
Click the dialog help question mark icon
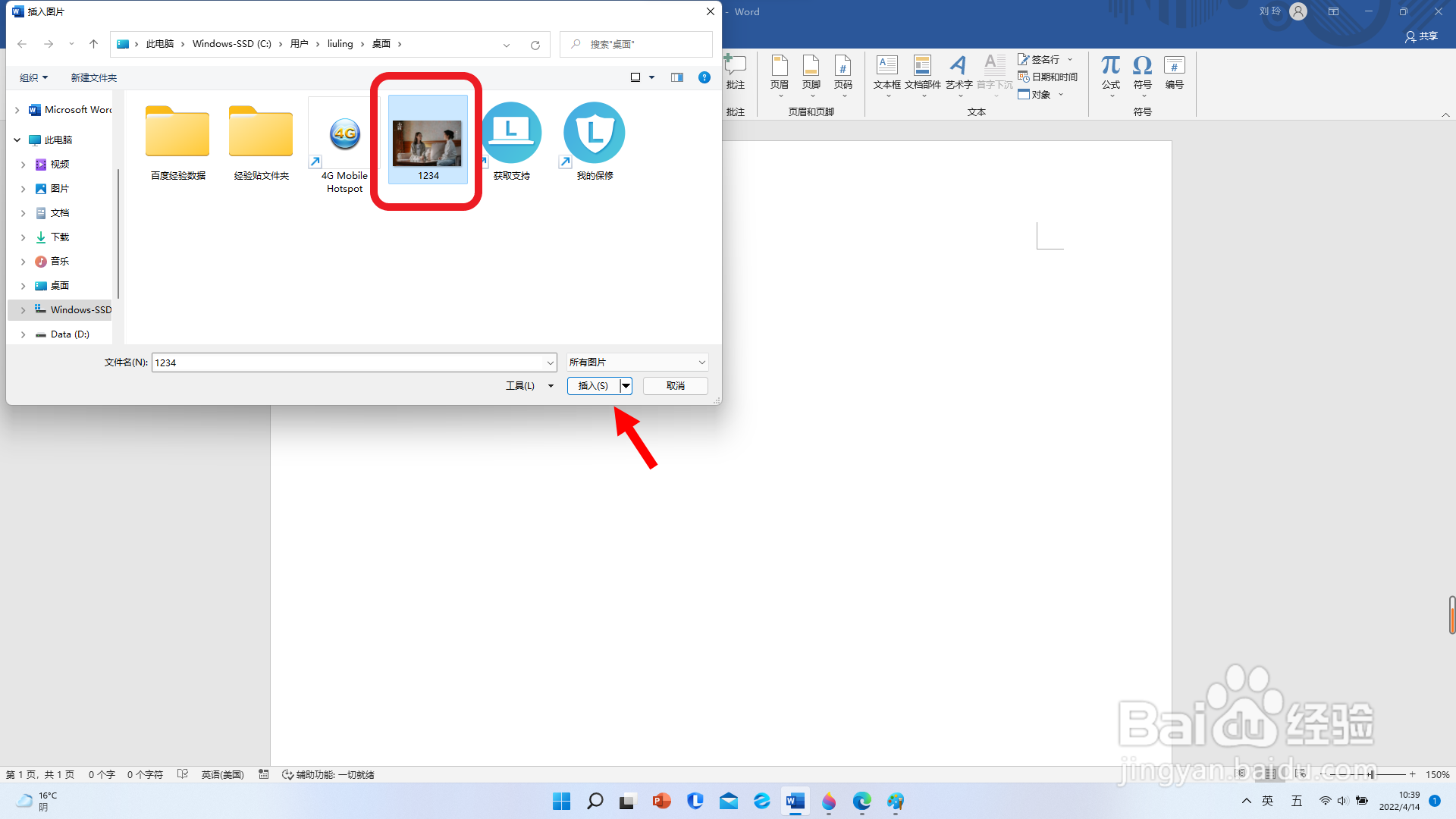[x=704, y=77]
